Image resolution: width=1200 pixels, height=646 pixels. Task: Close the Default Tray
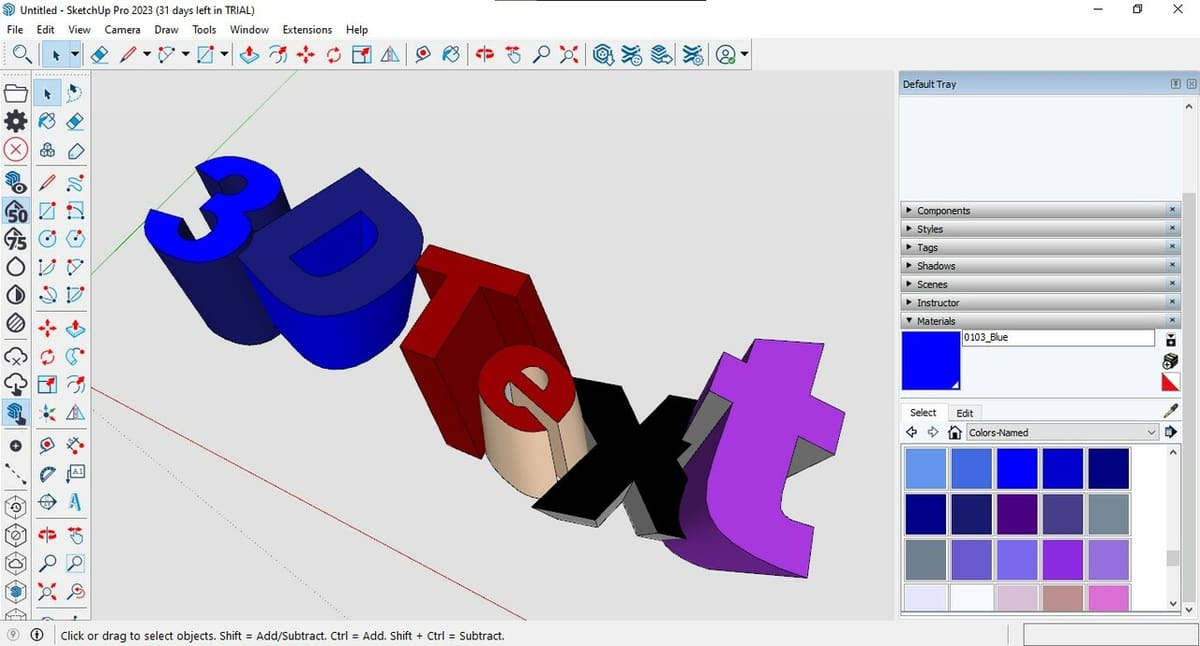click(1190, 84)
